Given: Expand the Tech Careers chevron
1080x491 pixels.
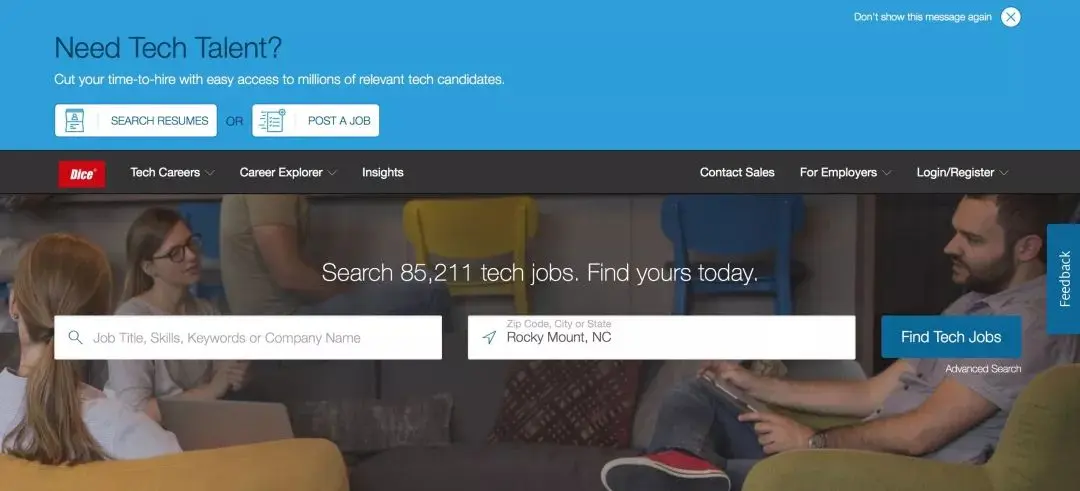Looking at the screenshot, I should [x=209, y=173].
